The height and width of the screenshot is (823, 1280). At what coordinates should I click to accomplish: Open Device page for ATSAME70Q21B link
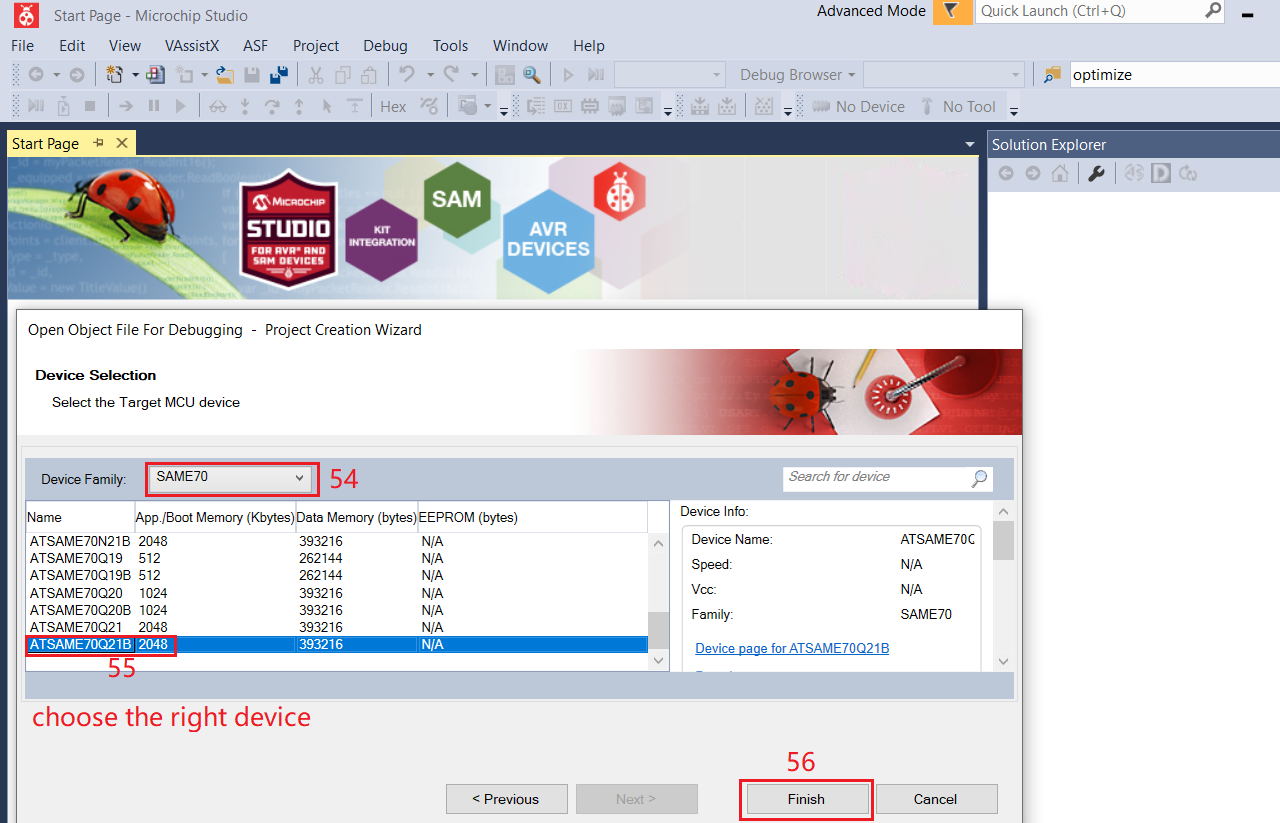792,649
